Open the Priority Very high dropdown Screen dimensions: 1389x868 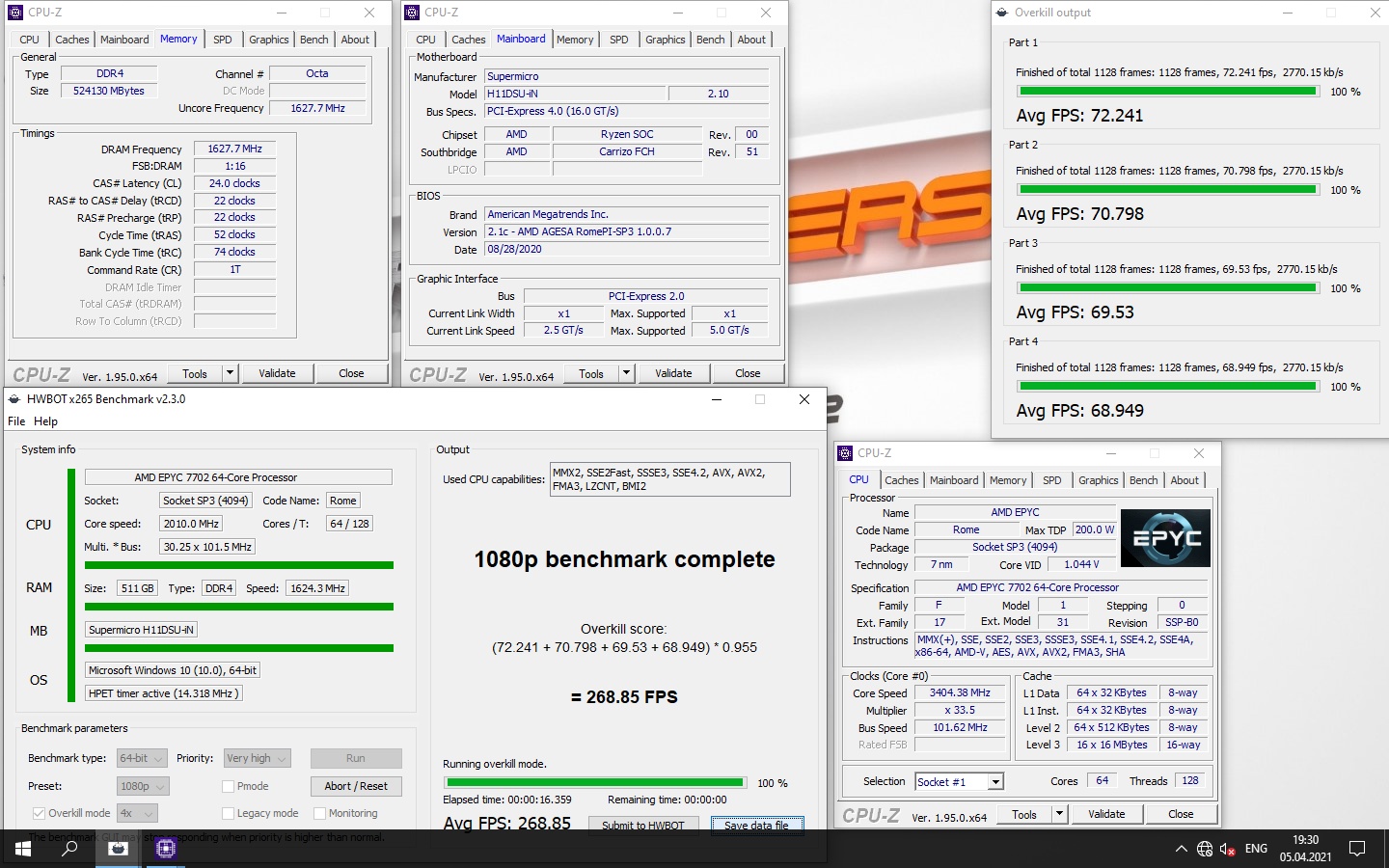coord(258,759)
